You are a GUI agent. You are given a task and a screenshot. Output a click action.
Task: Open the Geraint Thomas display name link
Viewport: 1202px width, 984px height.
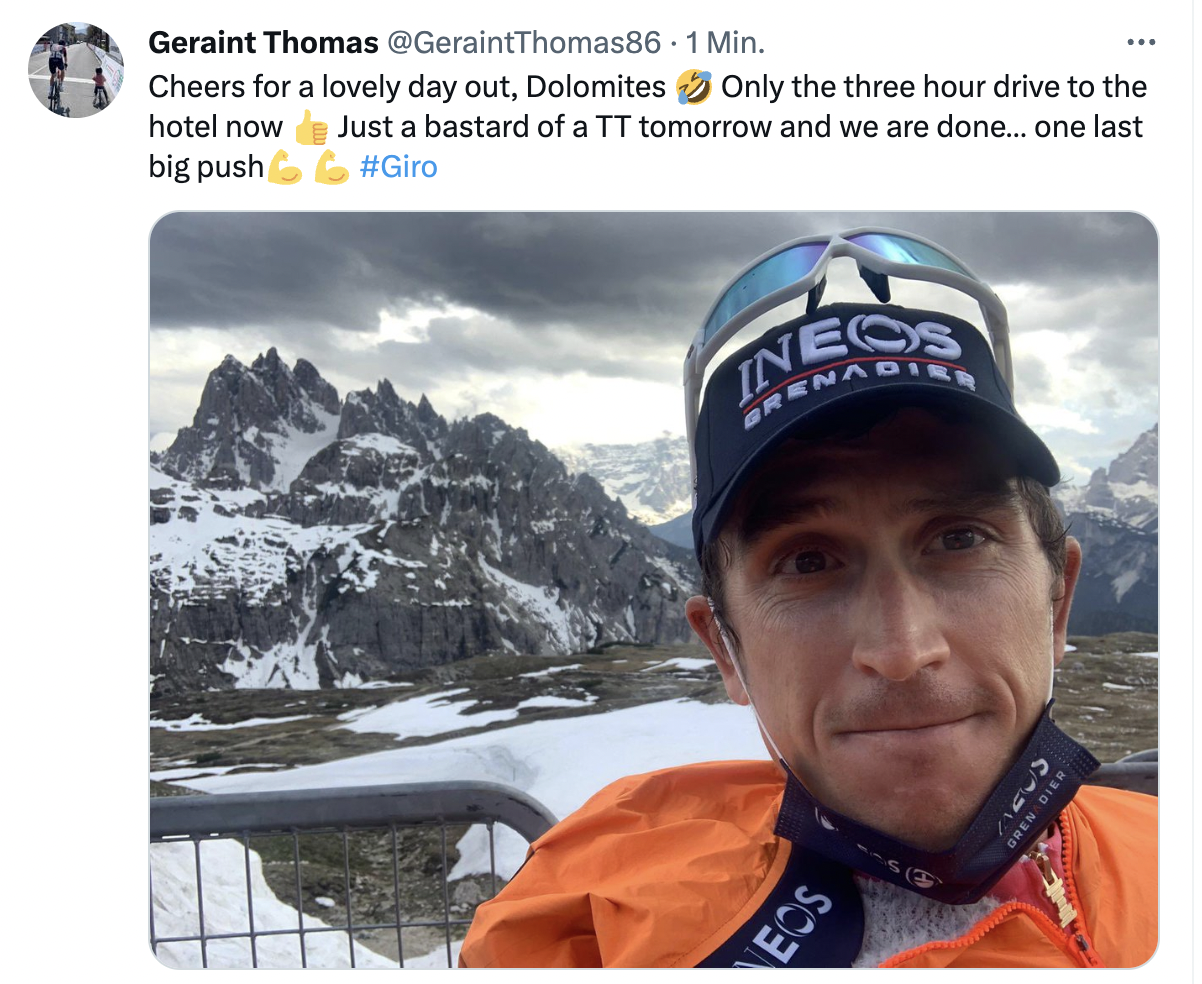coord(263,43)
